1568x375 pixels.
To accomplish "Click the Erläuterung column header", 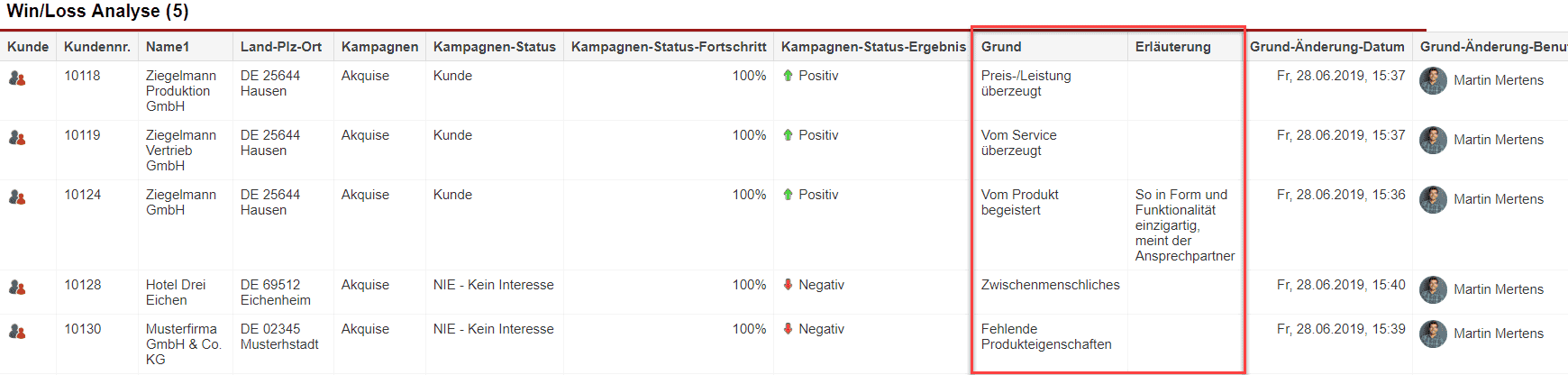I will point(1173,47).
